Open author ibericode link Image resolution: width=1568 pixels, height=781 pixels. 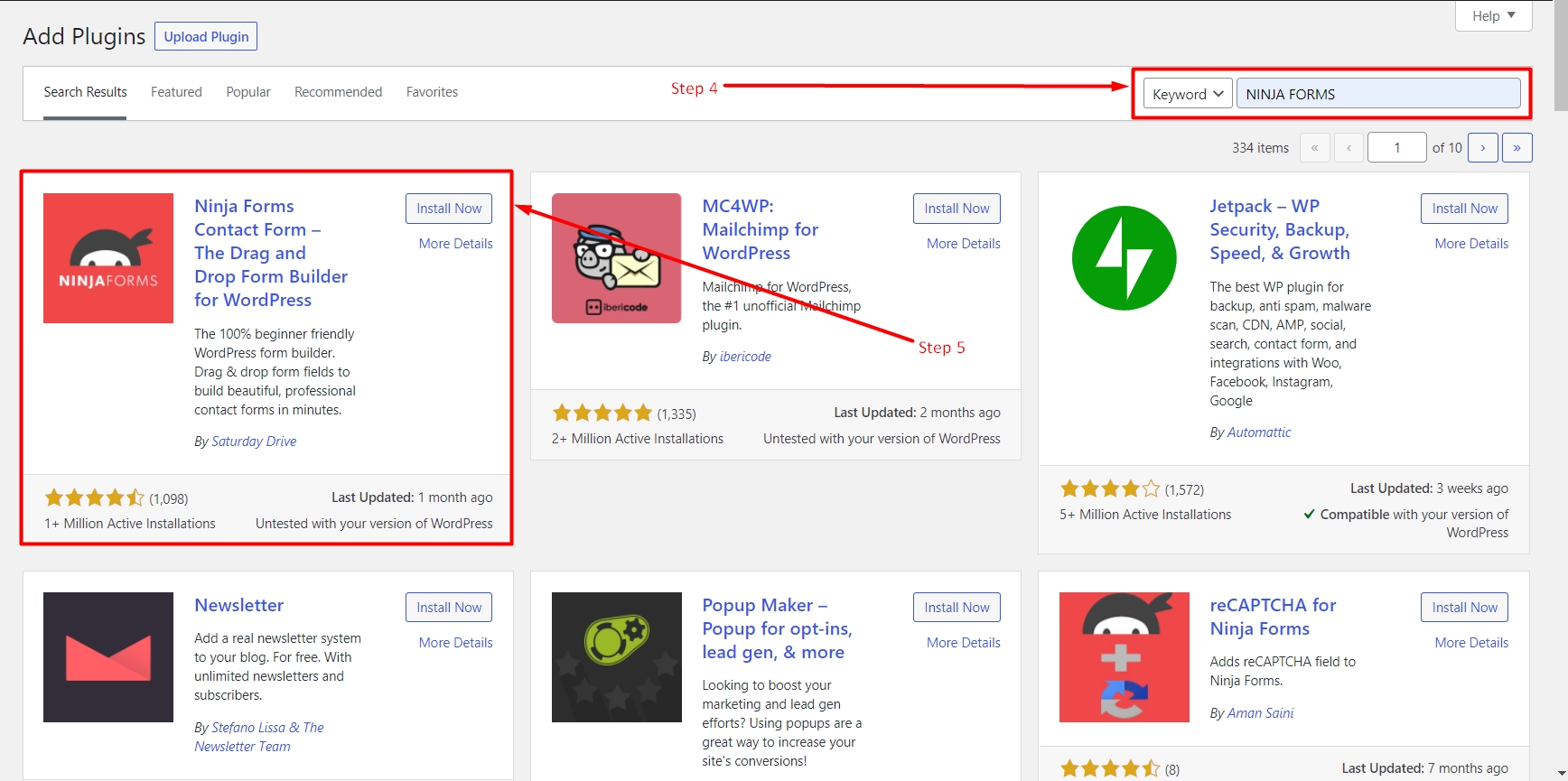pyautogui.click(x=745, y=357)
